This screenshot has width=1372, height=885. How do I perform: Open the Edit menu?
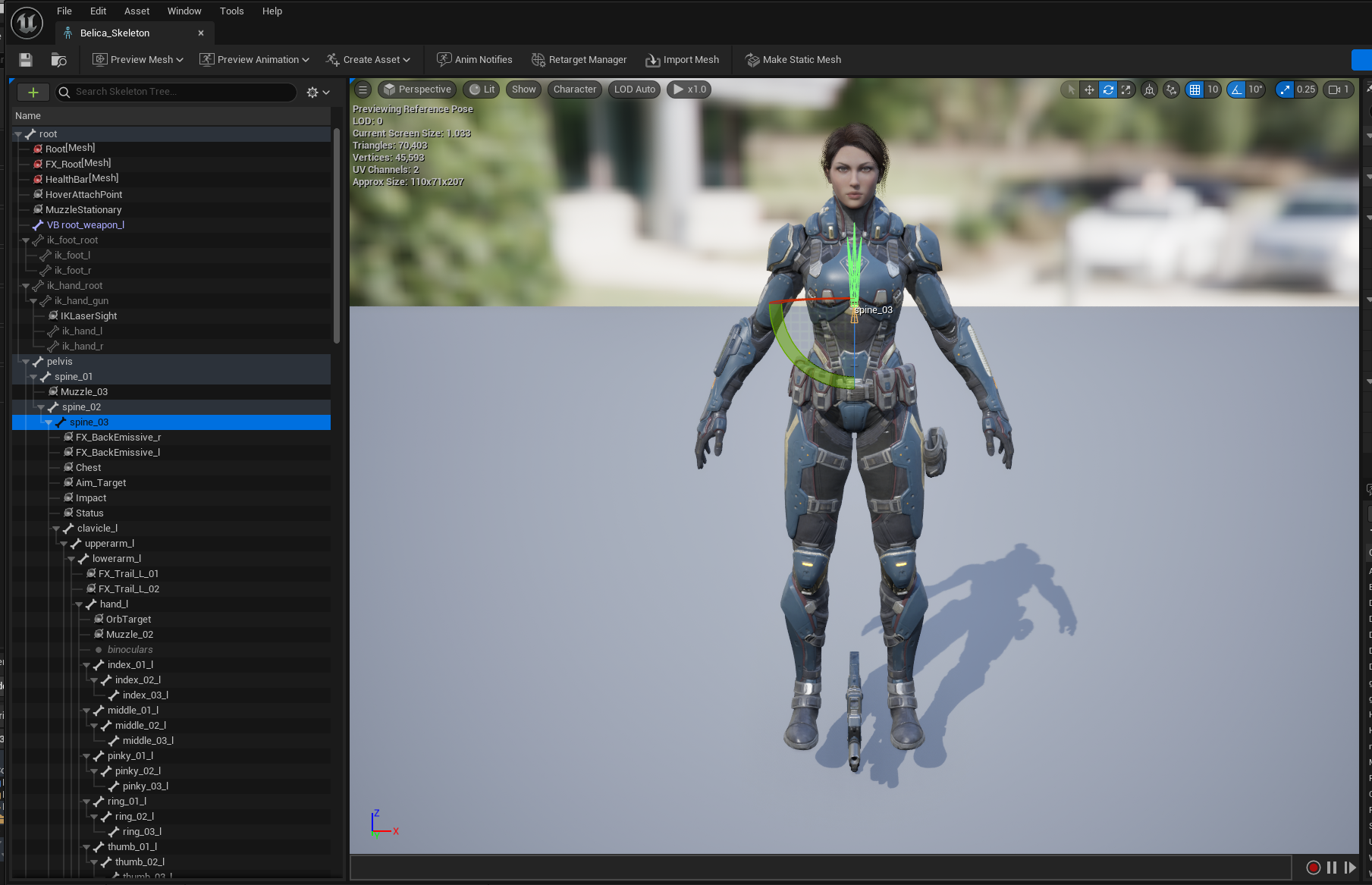coord(98,11)
